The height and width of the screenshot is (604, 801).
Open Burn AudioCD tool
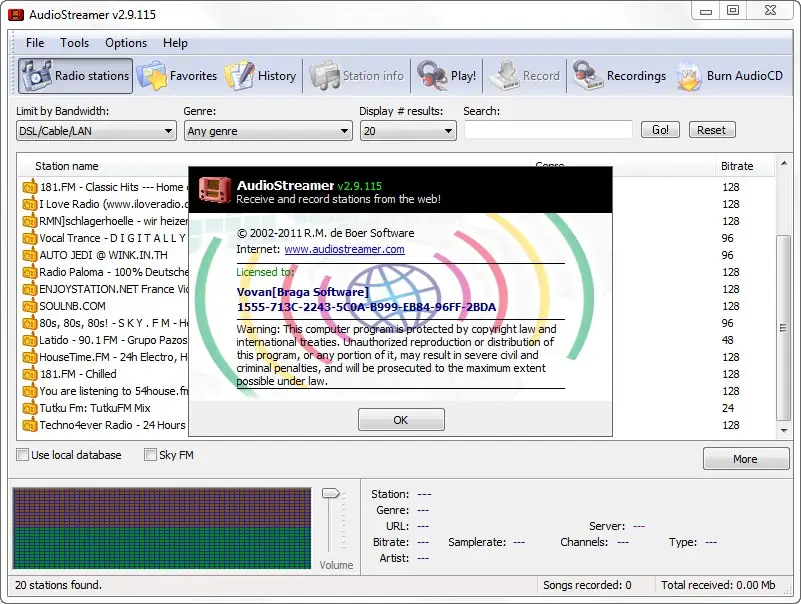(729, 76)
